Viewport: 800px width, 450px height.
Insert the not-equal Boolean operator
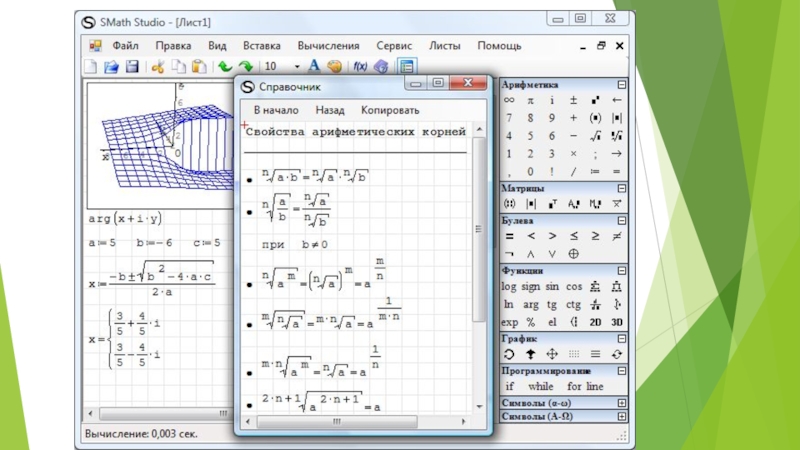617,236
